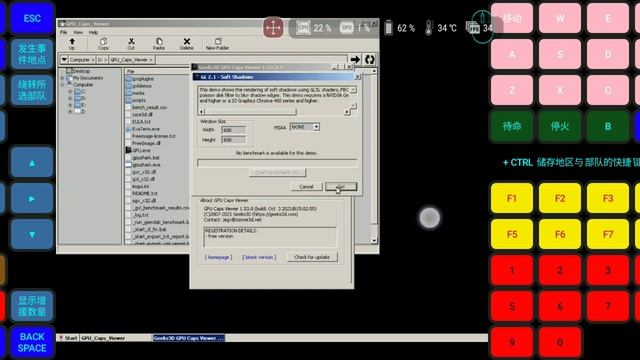Select Desktop in folder tree

click(78, 71)
